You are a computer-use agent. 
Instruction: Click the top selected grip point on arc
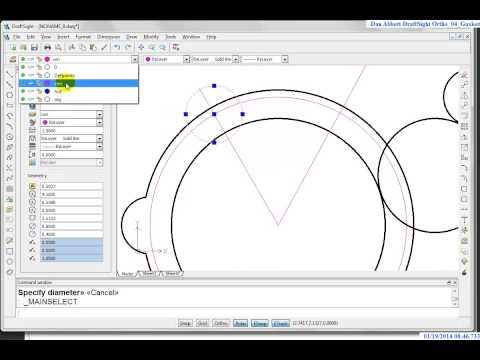coord(214,86)
